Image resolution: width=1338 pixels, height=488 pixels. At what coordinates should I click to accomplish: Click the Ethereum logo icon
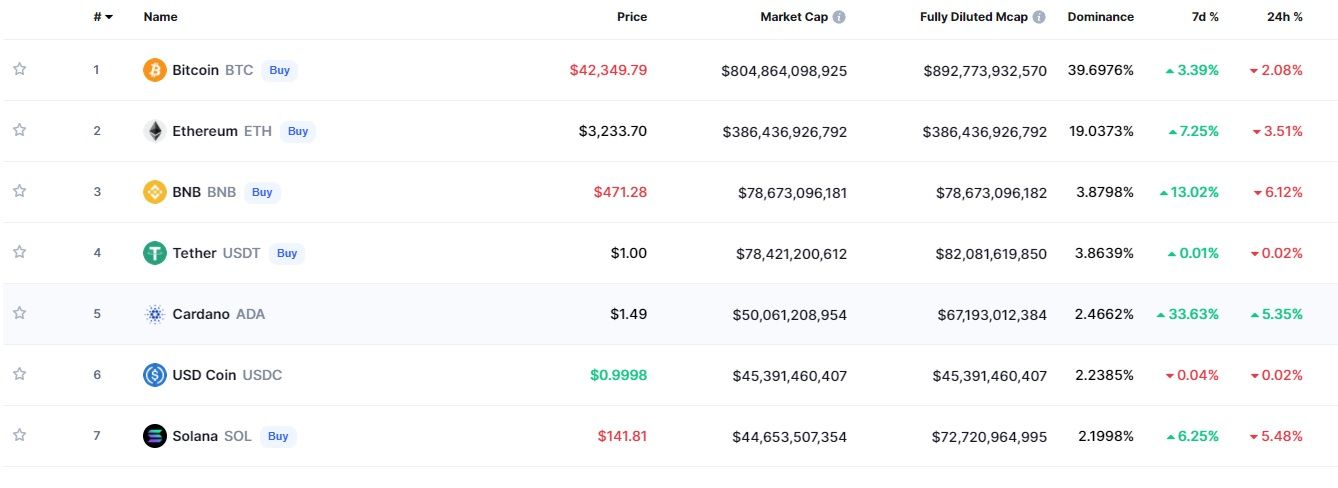click(x=155, y=131)
